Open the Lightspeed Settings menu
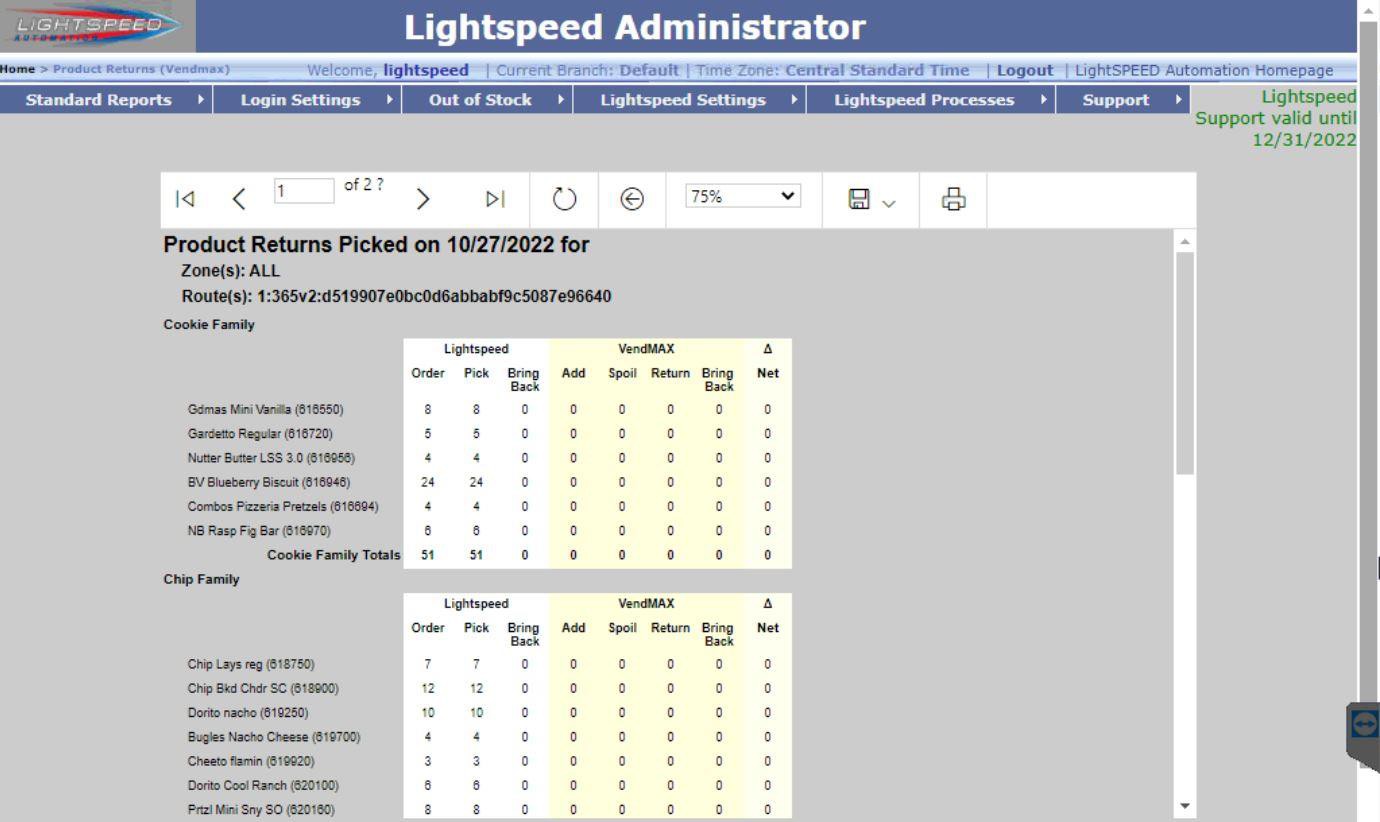The image size is (1380, 822). coord(689,100)
